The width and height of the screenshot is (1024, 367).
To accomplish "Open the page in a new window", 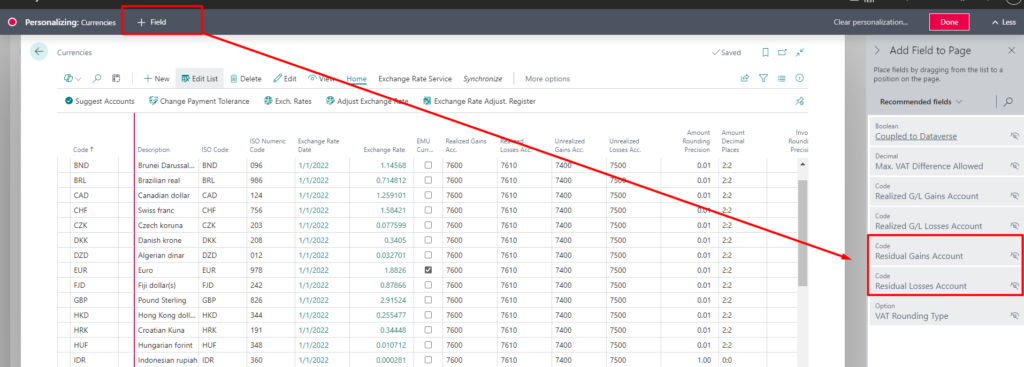I will tap(782, 52).
